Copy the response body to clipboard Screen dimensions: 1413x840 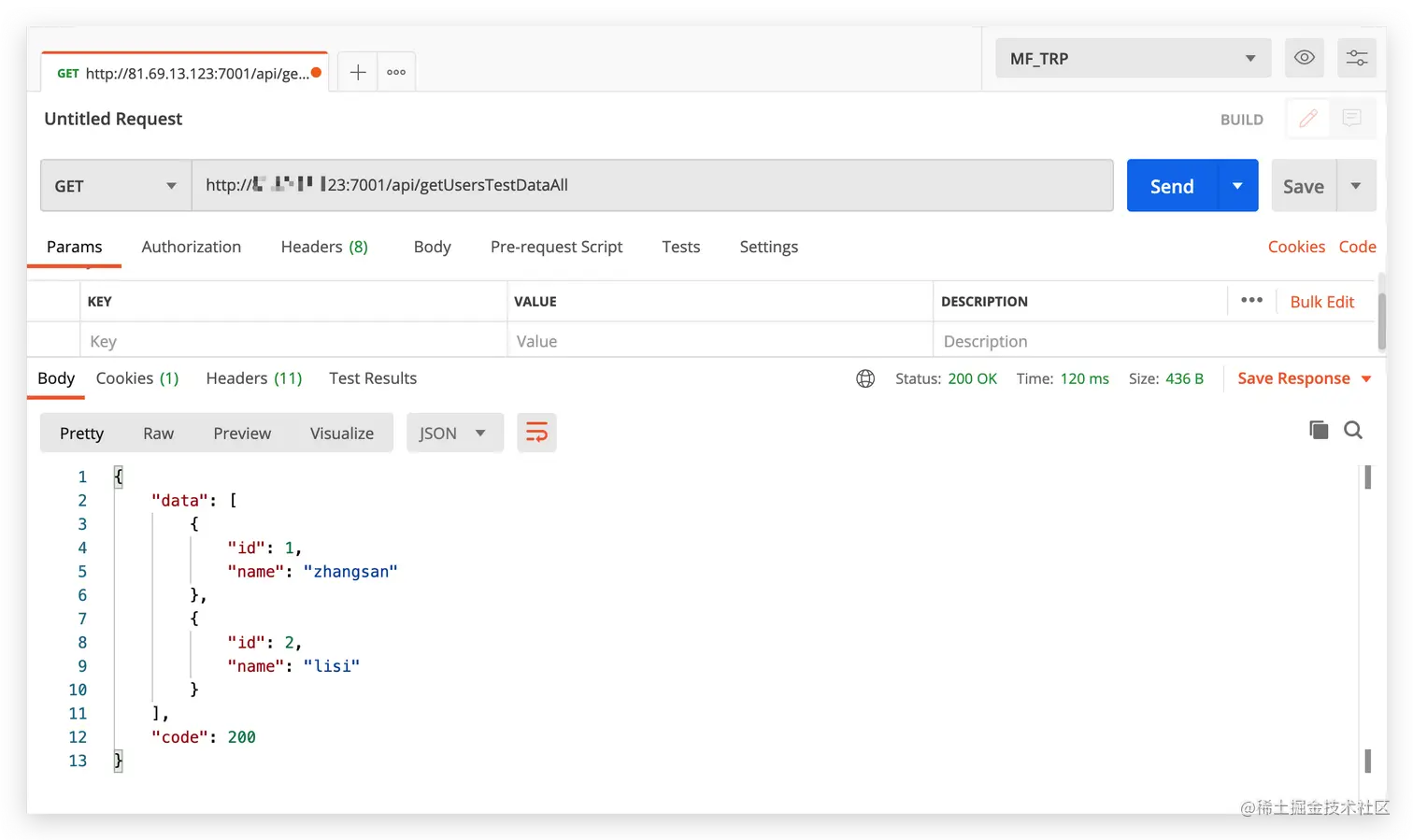click(x=1319, y=430)
